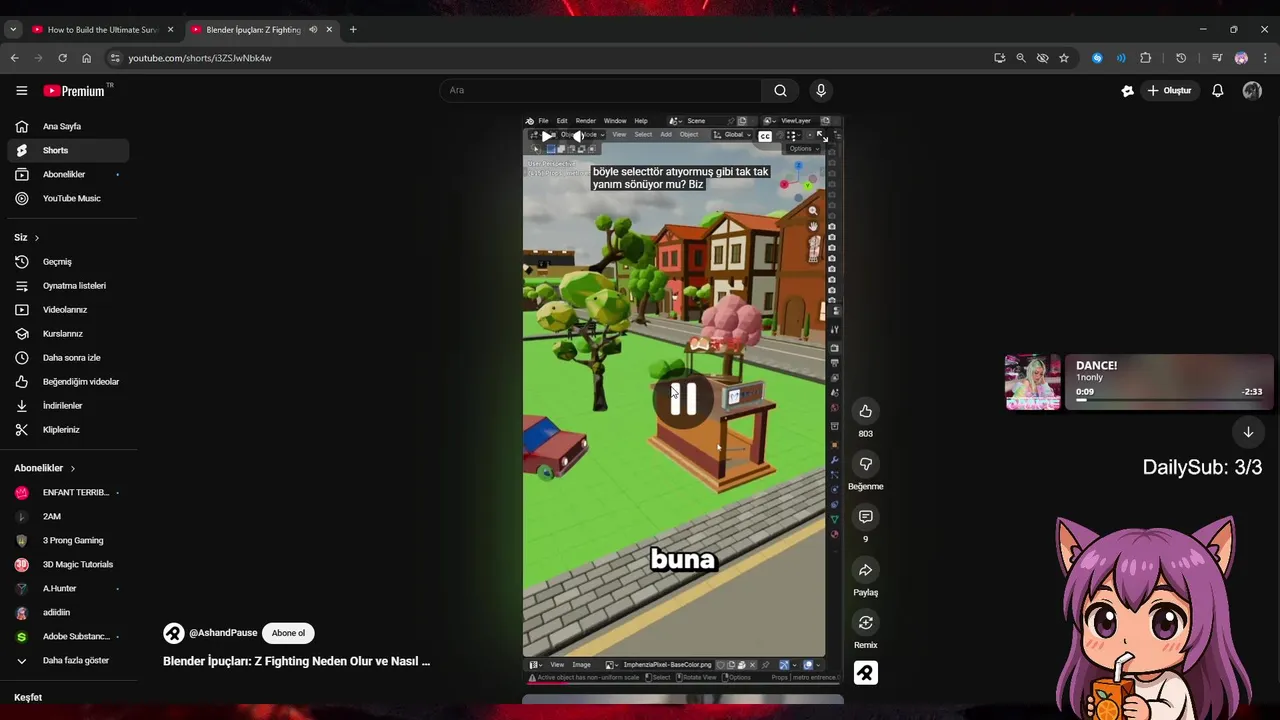Start voice search with the microphone
This screenshot has width=1280, height=720.
tap(821, 90)
